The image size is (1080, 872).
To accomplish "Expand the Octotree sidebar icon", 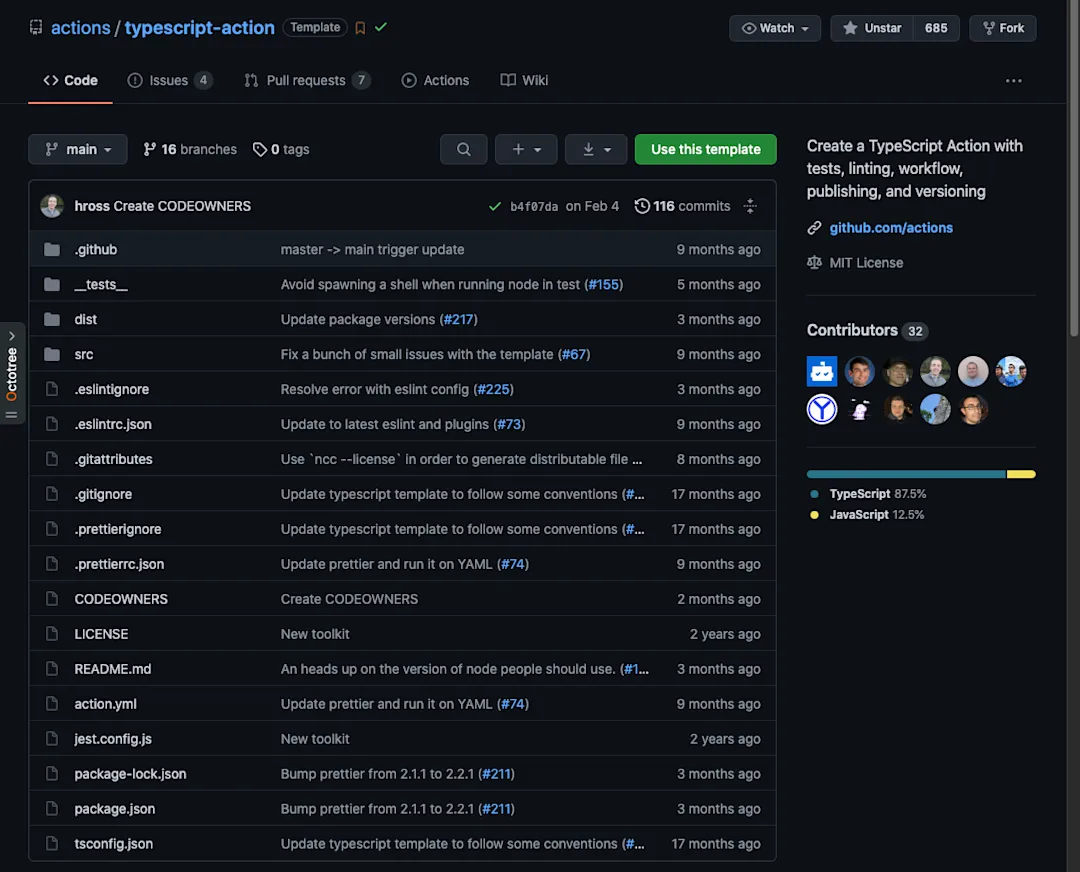I will tap(13, 337).
